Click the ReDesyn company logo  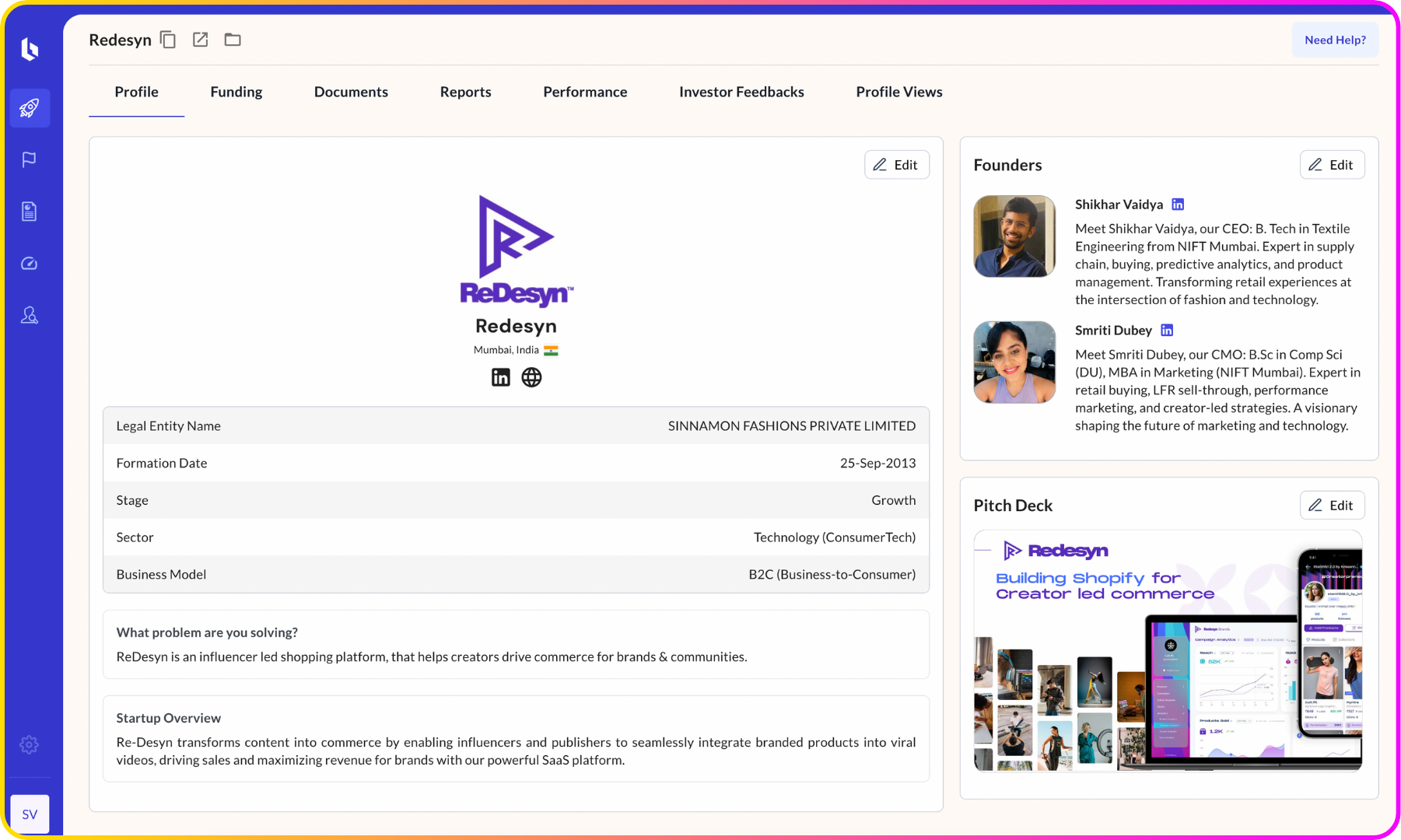pyautogui.click(x=517, y=250)
